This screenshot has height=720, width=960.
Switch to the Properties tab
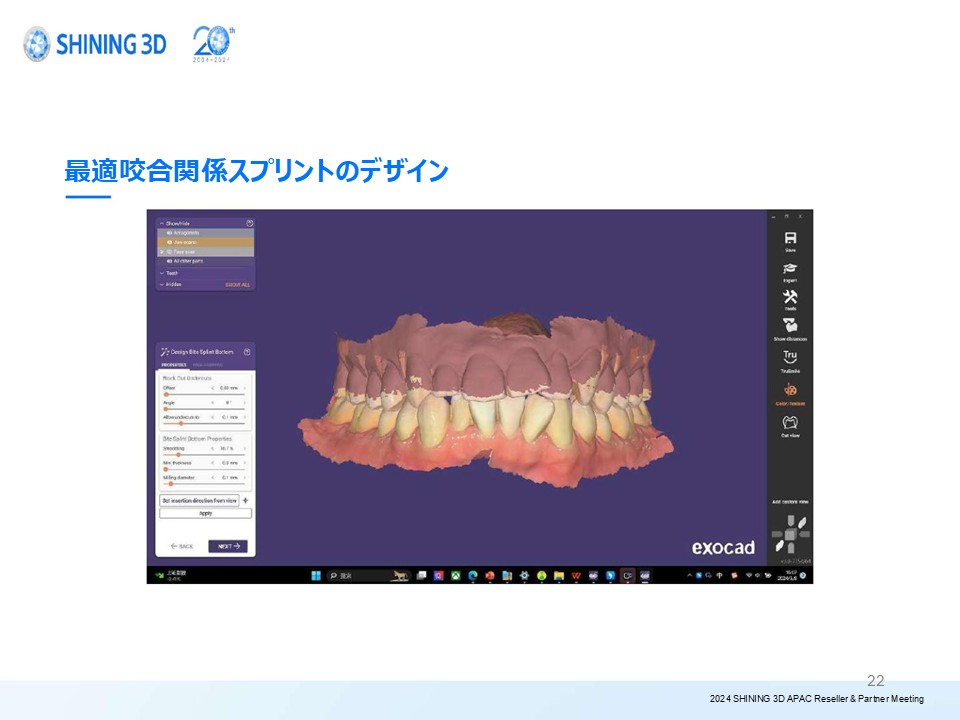click(x=174, y=366)
